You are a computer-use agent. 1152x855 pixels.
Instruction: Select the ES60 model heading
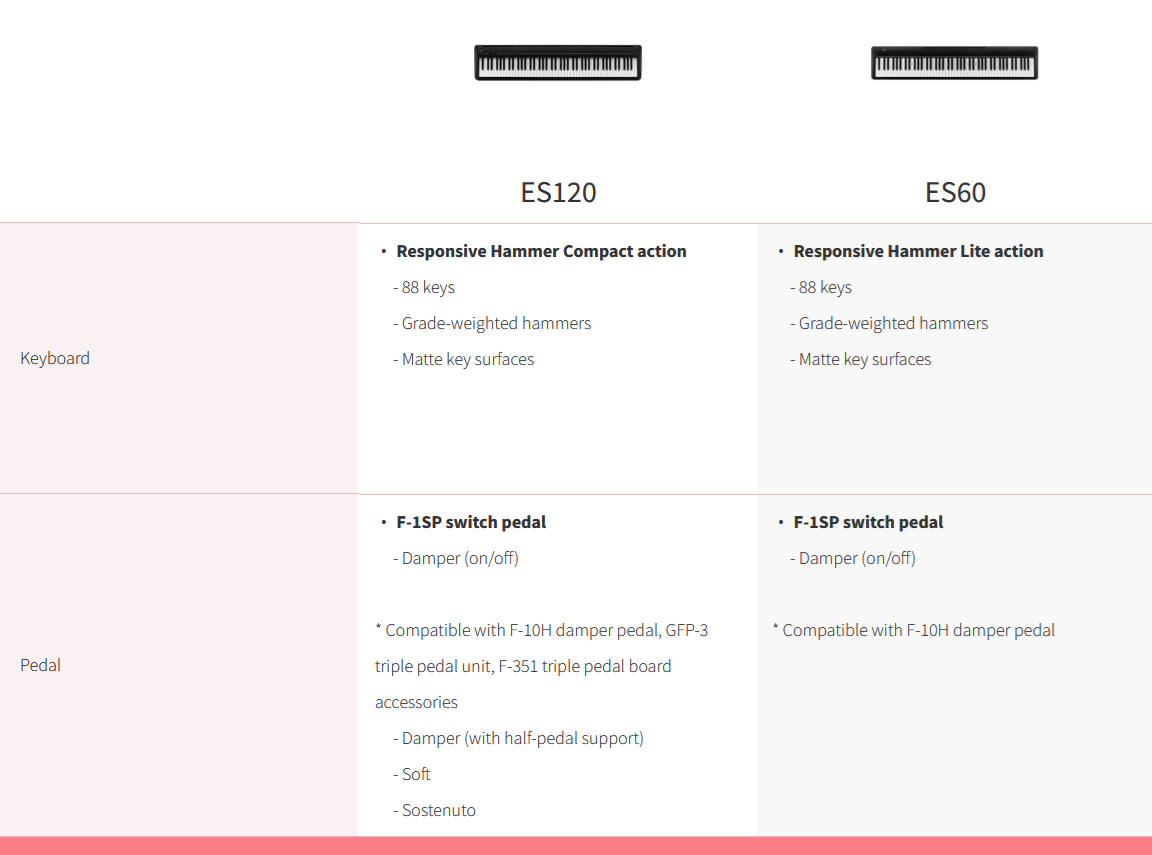(955, 192)
